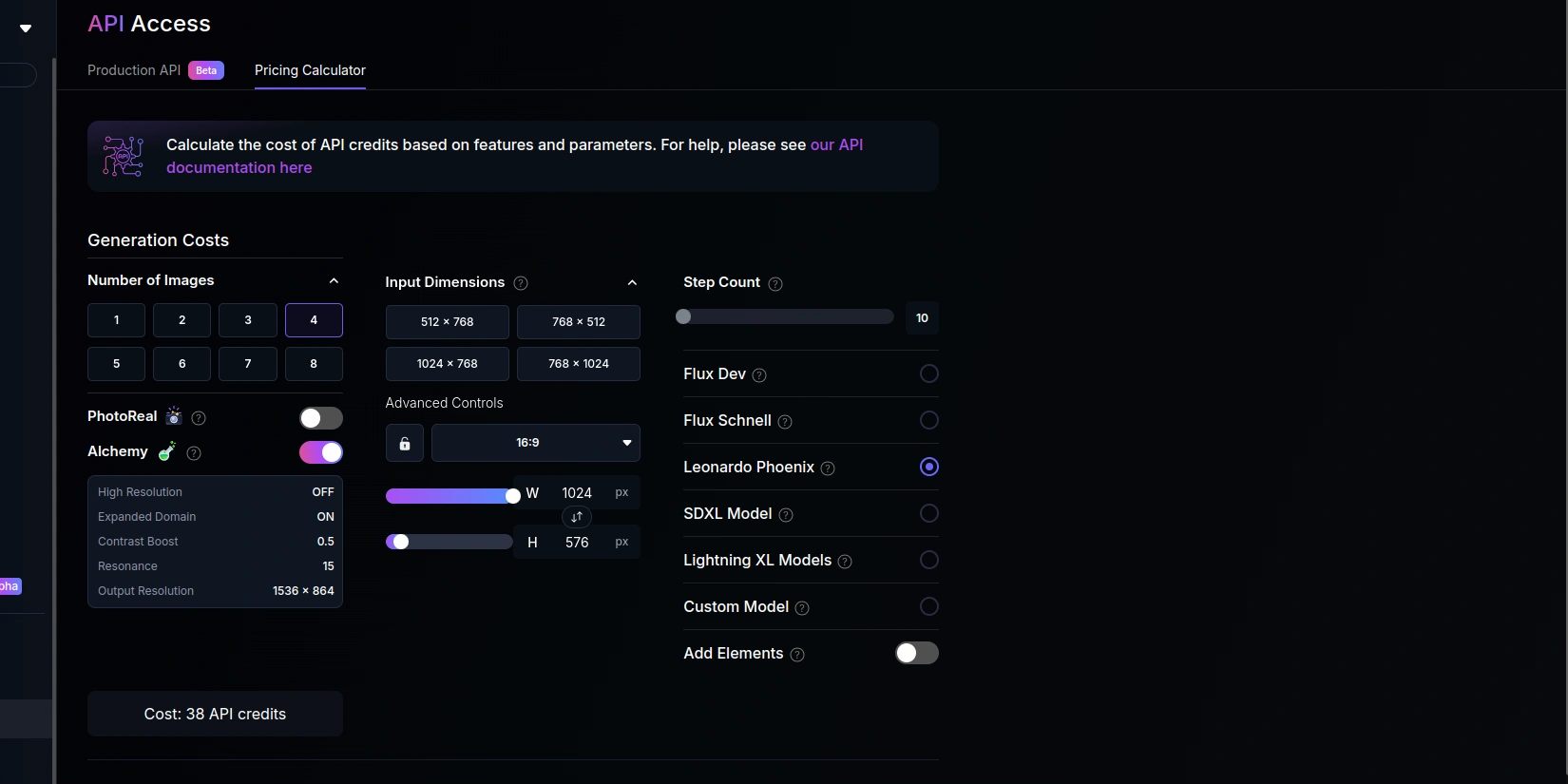Screen dimensions: 1568x784
Task: Click the aspect ratio lock icon
Action: [x=404, y=444]
